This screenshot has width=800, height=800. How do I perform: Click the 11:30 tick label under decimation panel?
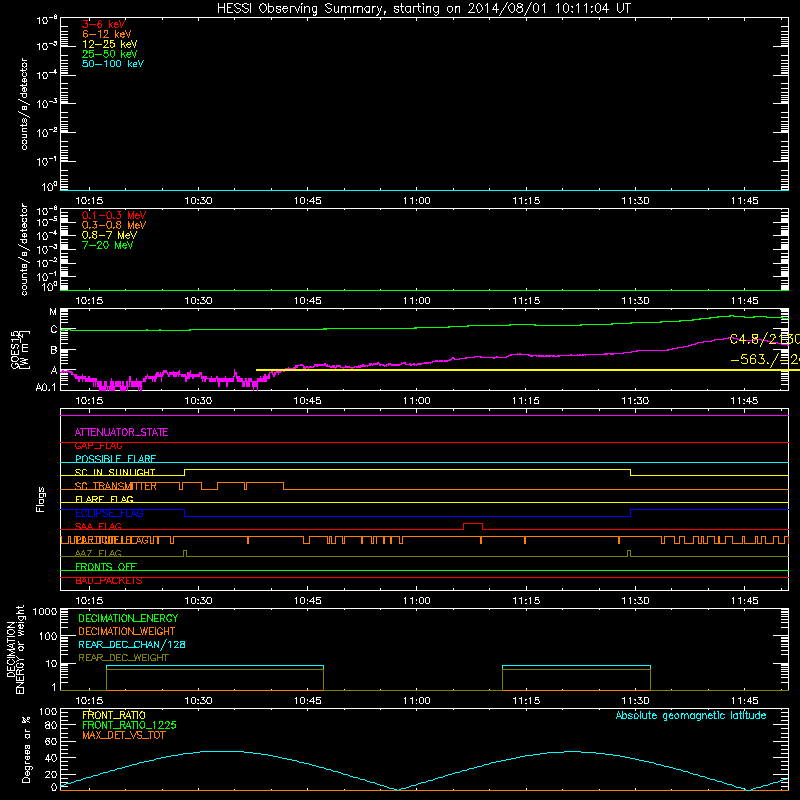[635, 701]
